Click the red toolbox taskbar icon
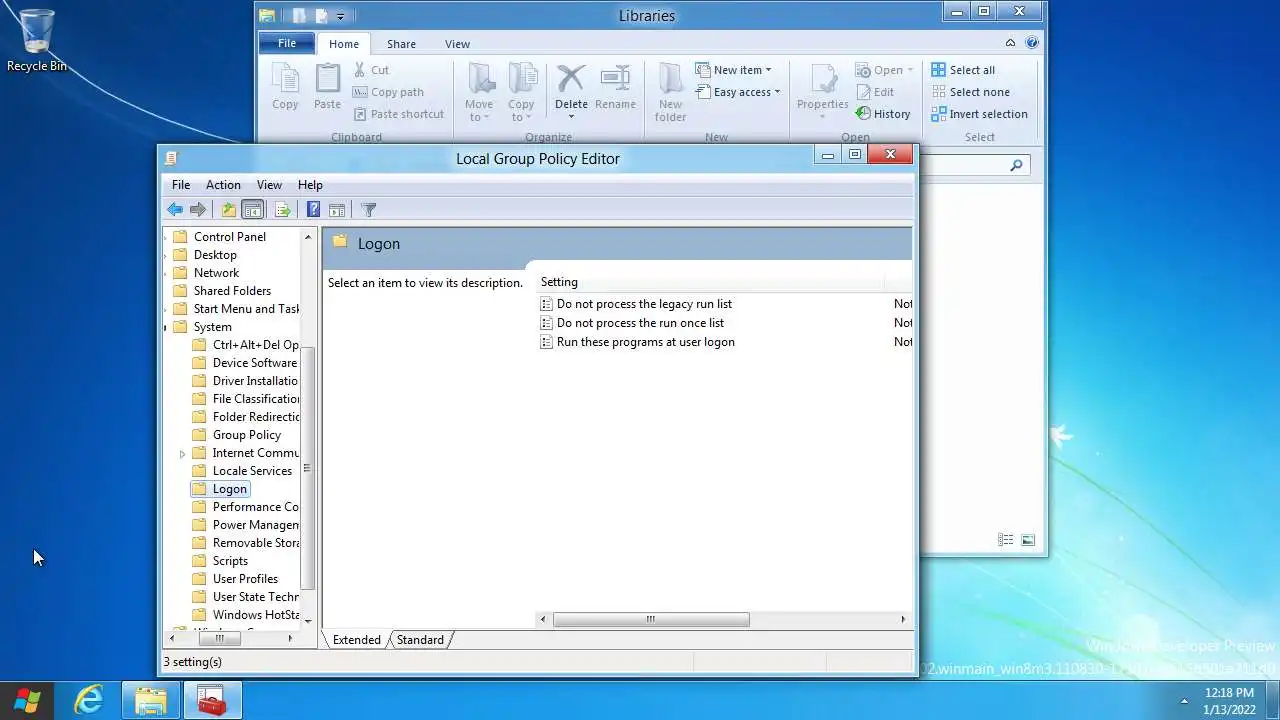The width and height of the screenshot is (1280, 720). (211, 700)
